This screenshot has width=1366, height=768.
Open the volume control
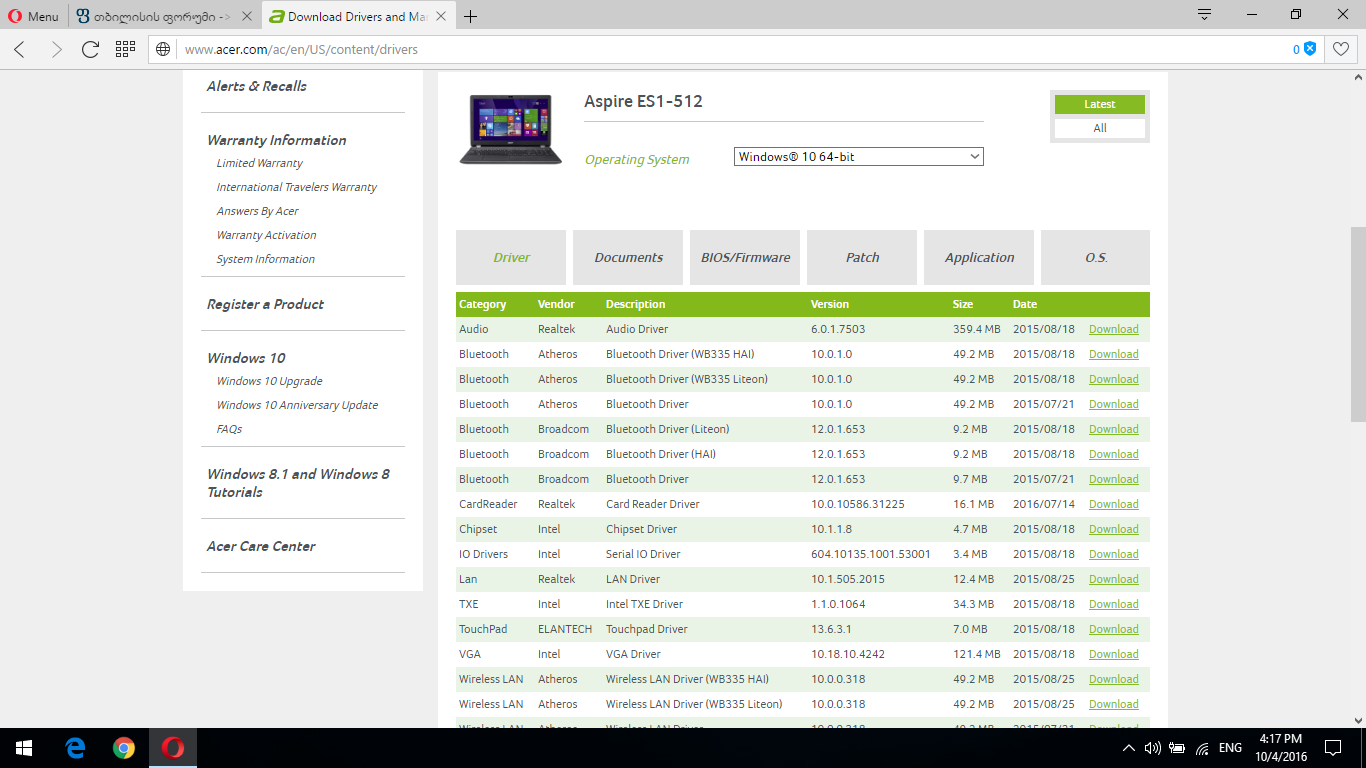click(1152, 748)
